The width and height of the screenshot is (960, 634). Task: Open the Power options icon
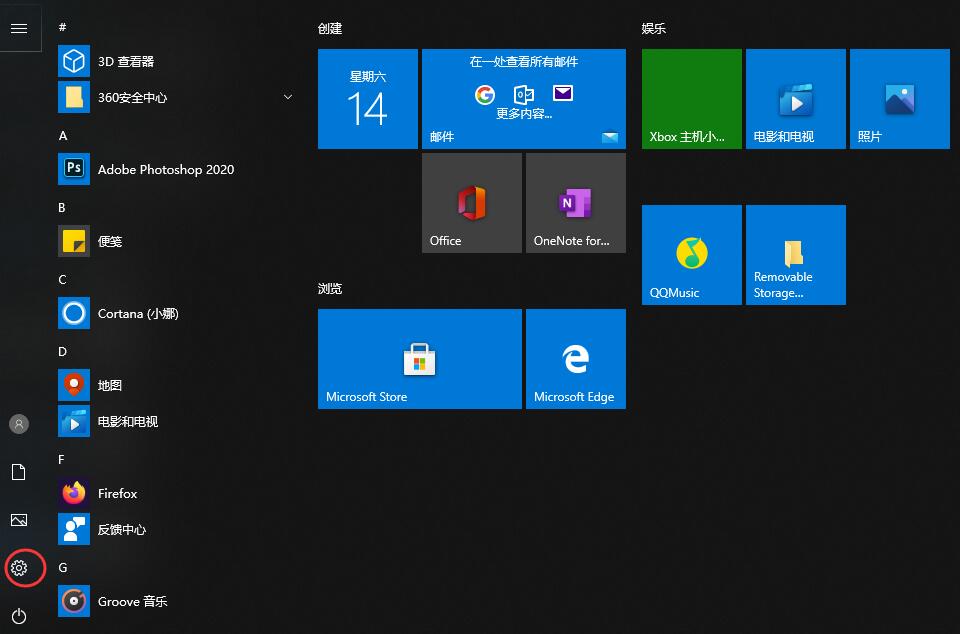point(19,616)
